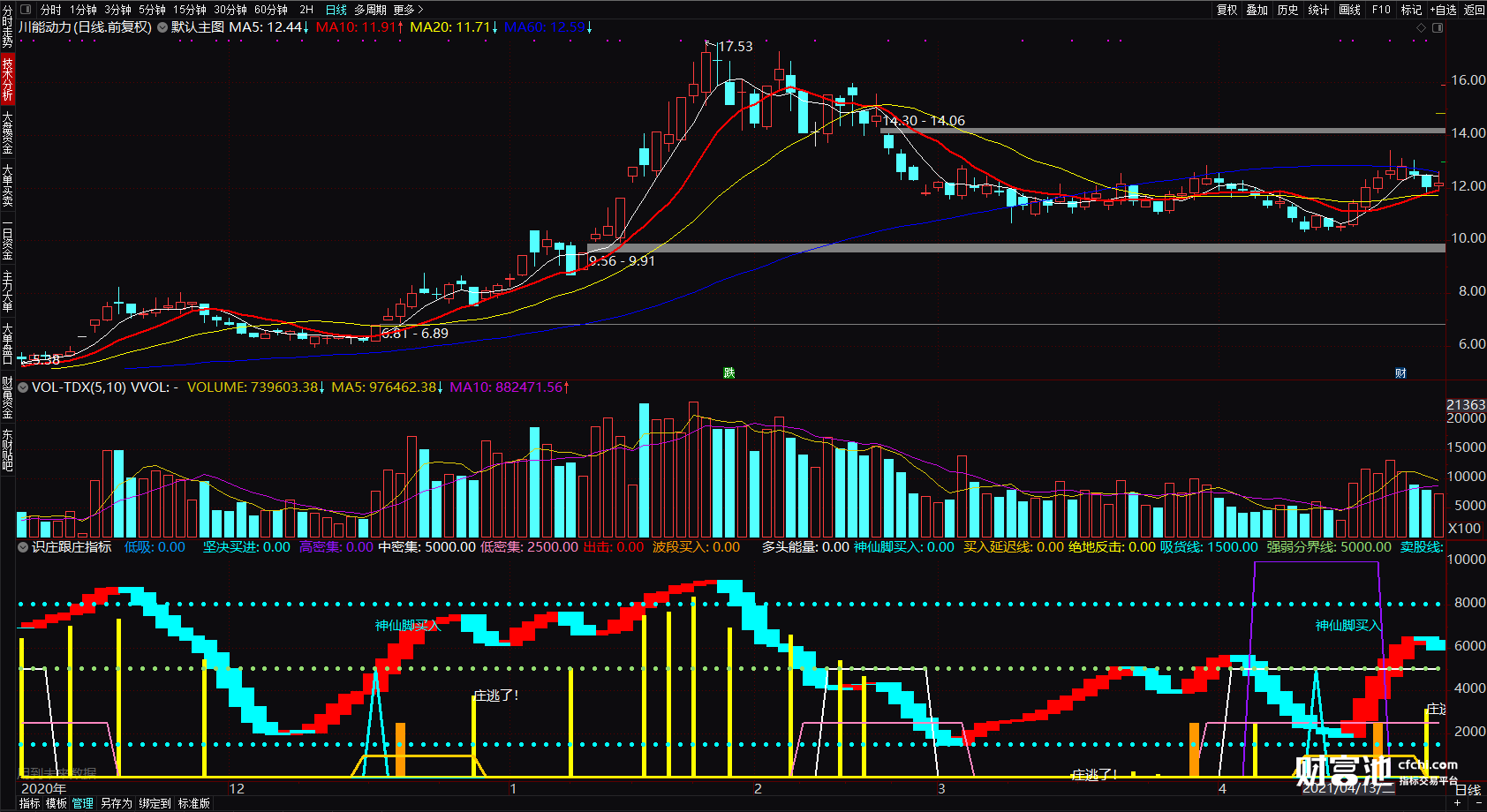Click 复权 adjustment button
This screenshot has height=812, width=1487.
(x=1227, y=10)
